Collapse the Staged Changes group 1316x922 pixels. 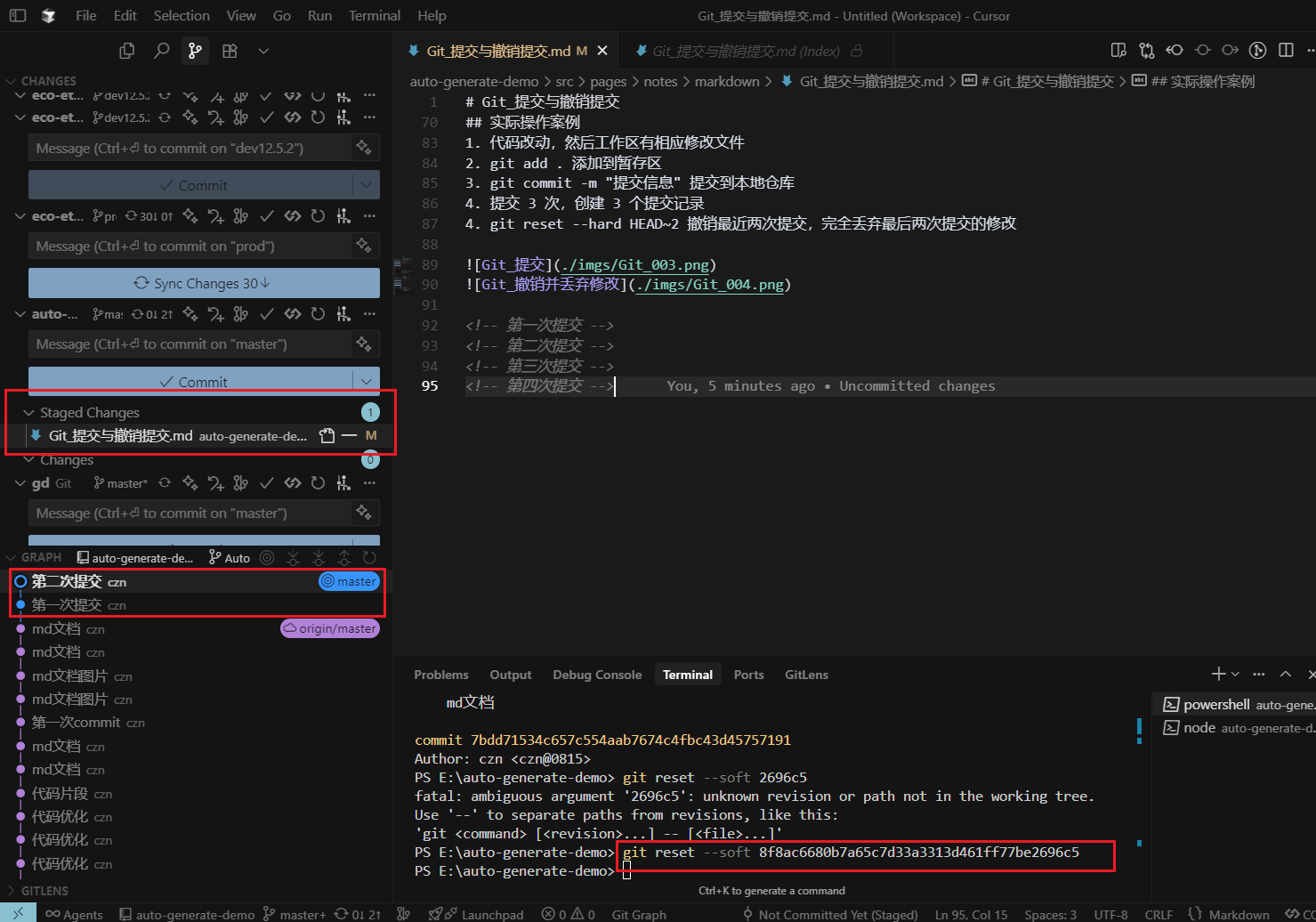(29, 413)
